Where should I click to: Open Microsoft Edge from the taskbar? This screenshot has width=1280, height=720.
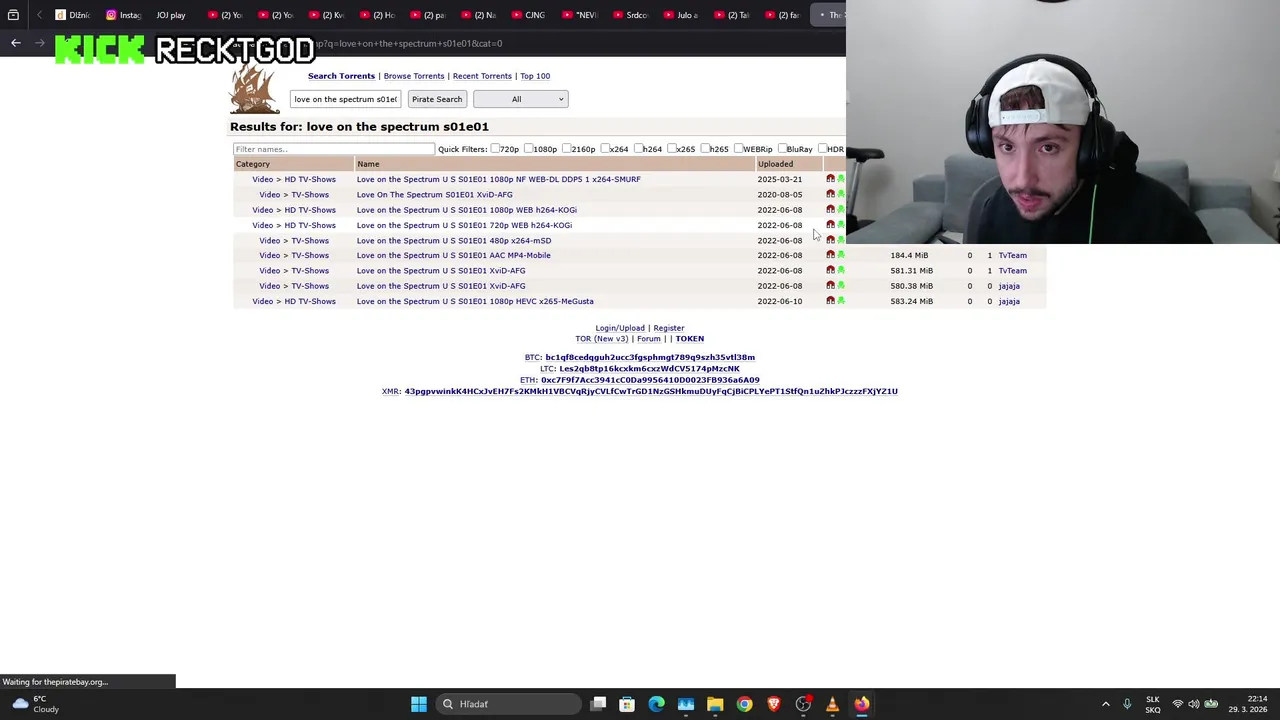coord(656,704)
